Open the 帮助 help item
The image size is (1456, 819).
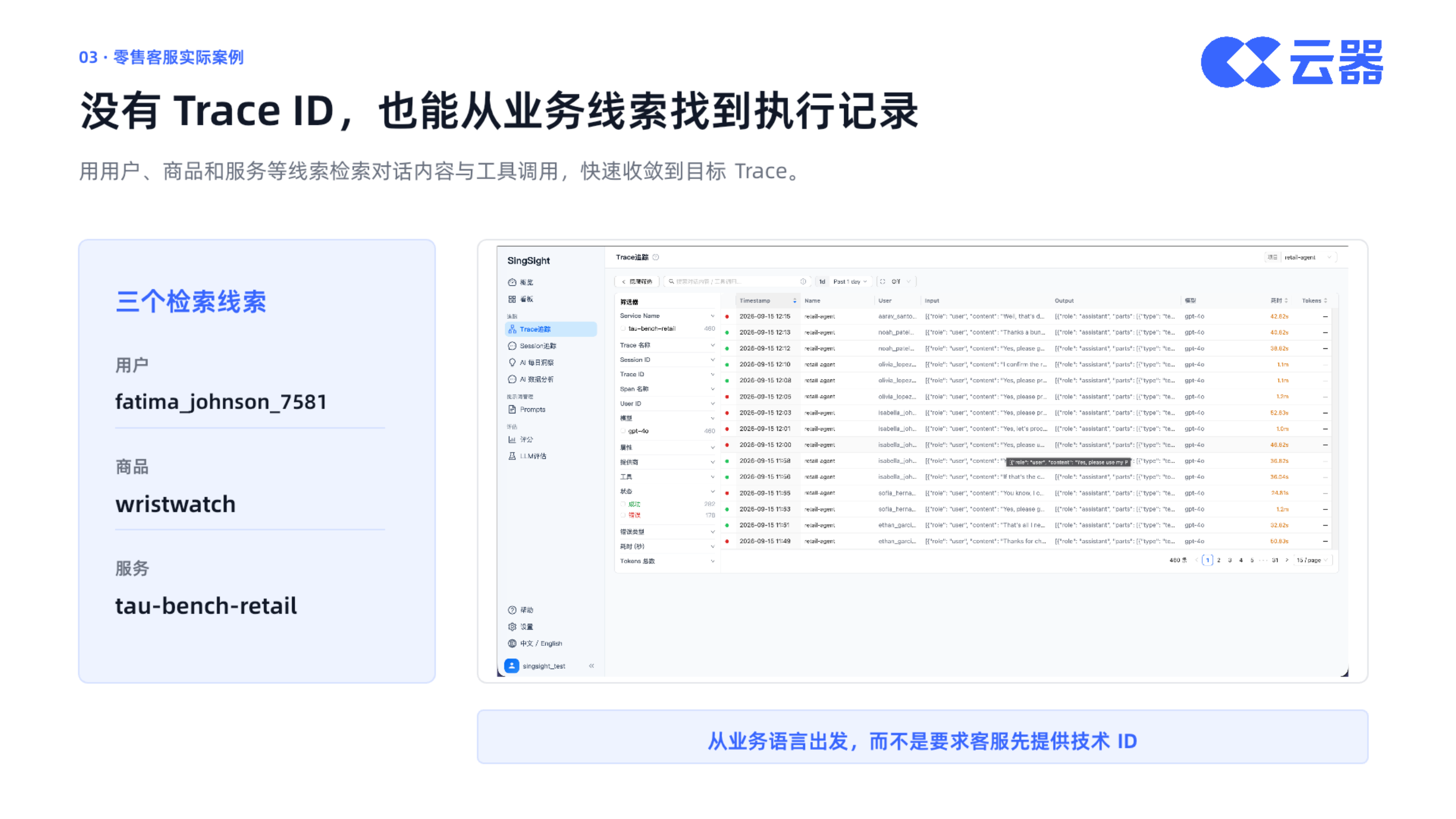pyautogui.click(x=521, y=610)
